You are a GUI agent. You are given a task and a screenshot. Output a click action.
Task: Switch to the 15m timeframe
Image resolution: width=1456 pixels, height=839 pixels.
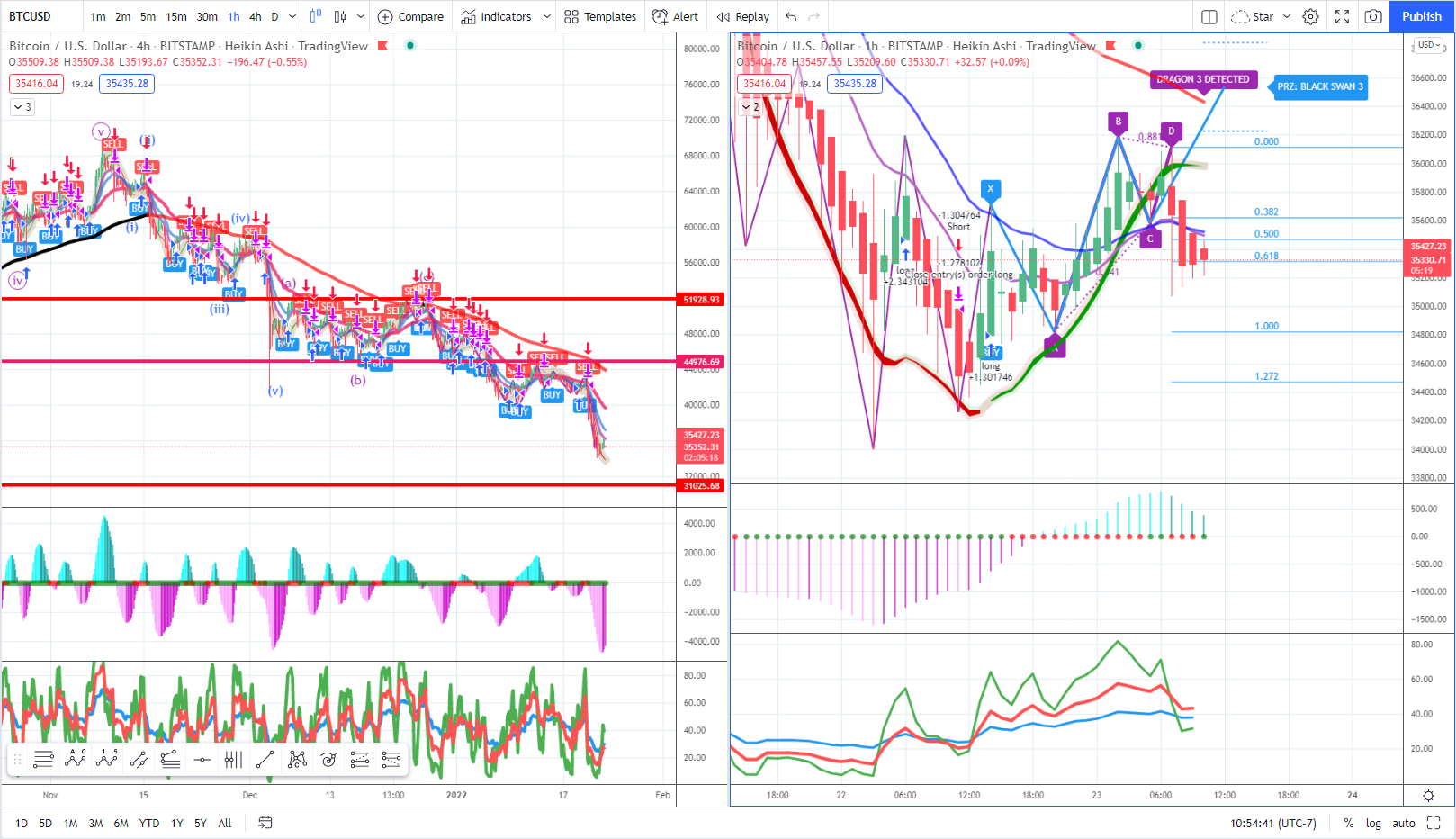click(176, 16)
